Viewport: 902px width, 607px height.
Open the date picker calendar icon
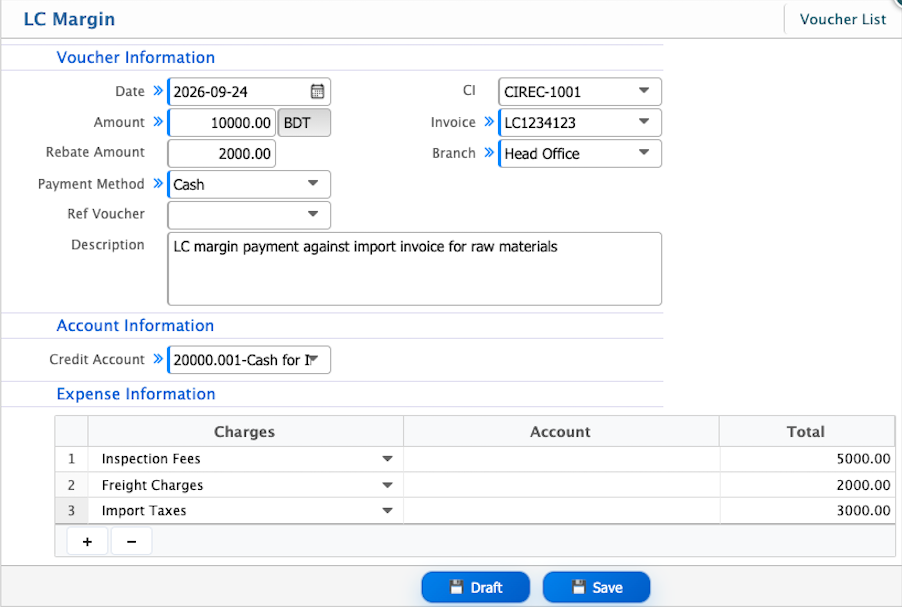click(318, 91)
